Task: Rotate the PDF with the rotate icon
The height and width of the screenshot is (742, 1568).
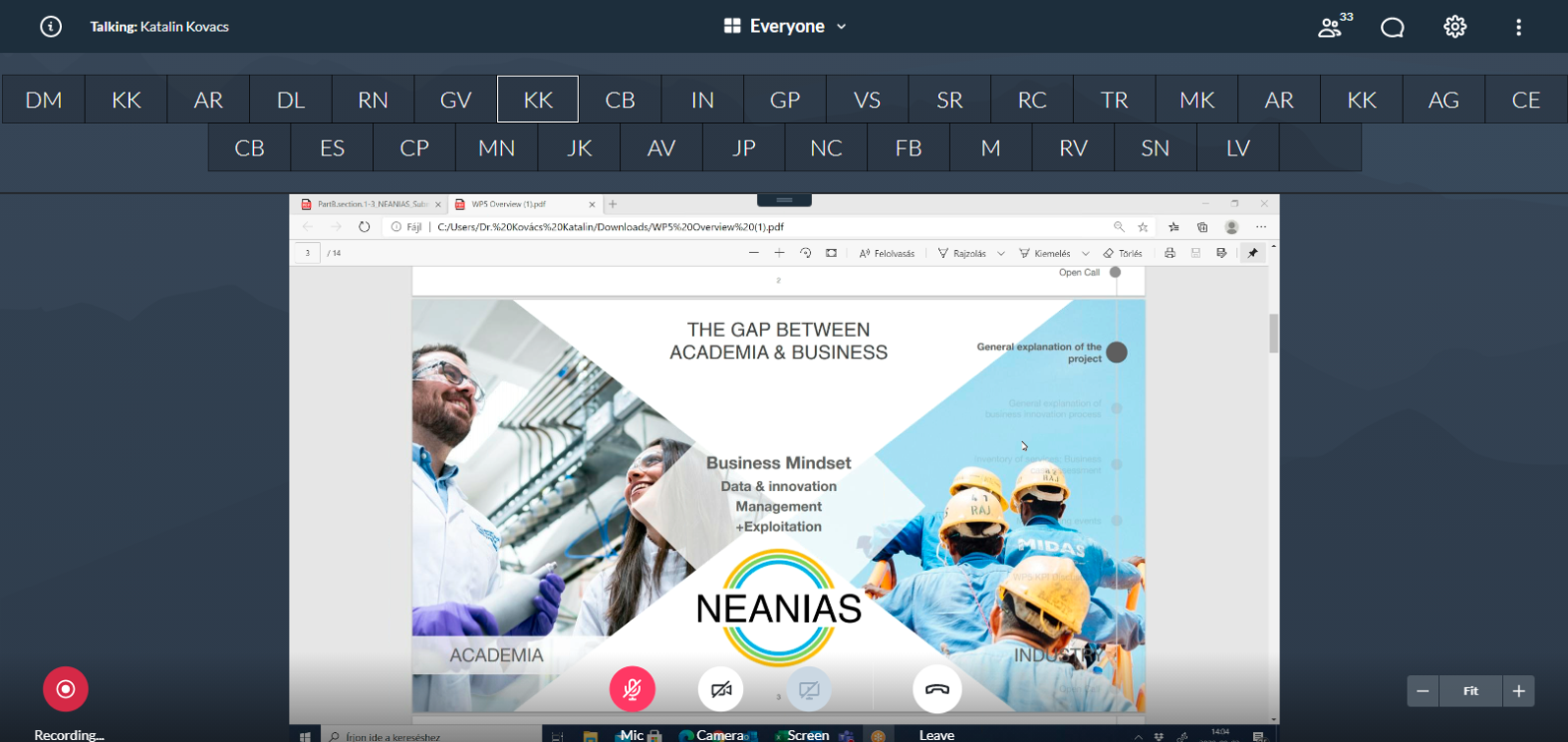Action: coord(805,253)
